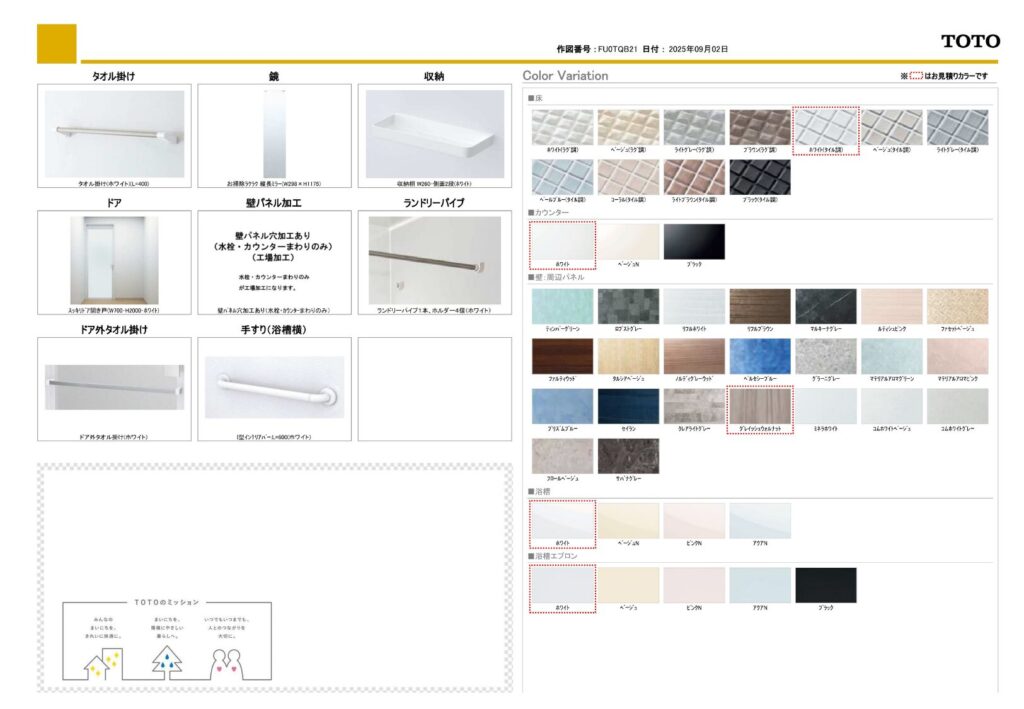
Task: Open the 鏡 mirror product image
Action: [274, 134]
